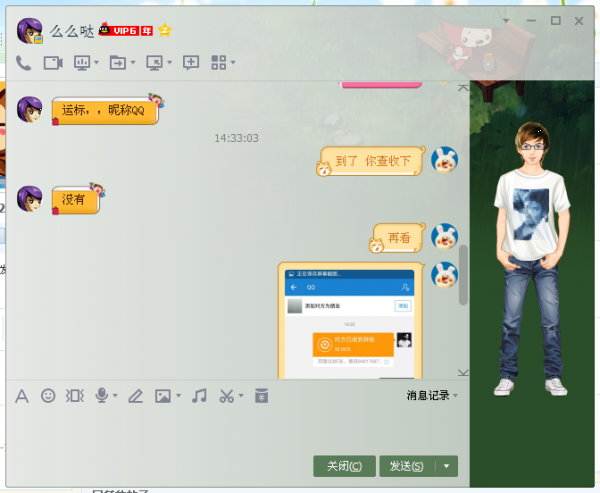
Task: Open the apps grid icon
Action: (x=218, y=63)
